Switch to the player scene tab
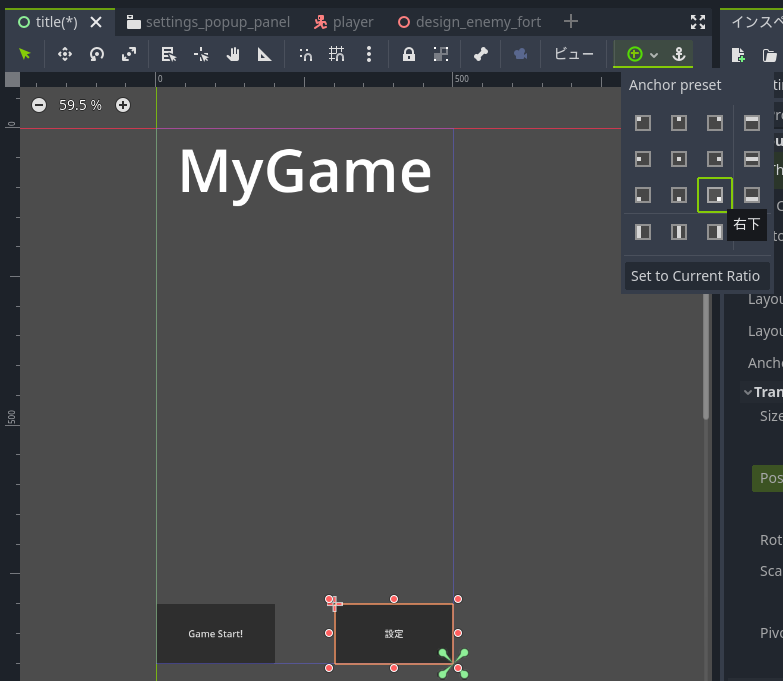 (344, 22)
